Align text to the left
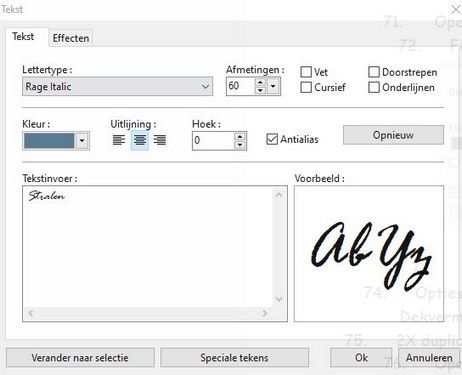 pyautogui.click(x=119, y=140)
